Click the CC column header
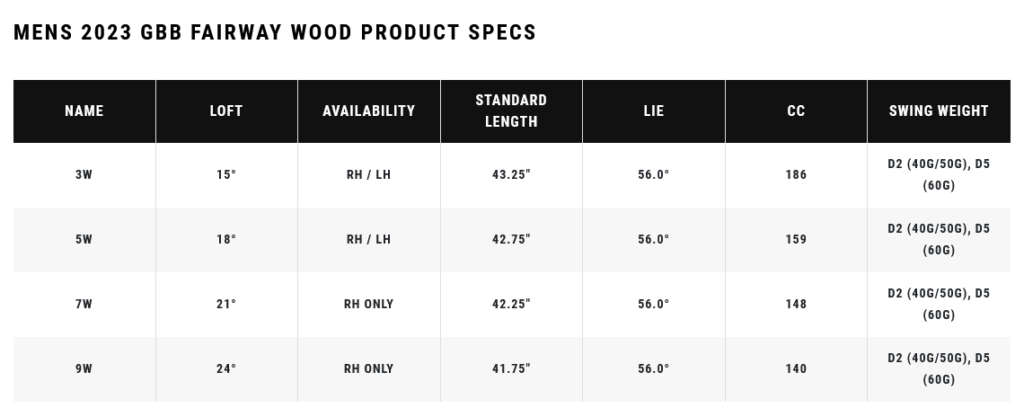 point(796,111)
